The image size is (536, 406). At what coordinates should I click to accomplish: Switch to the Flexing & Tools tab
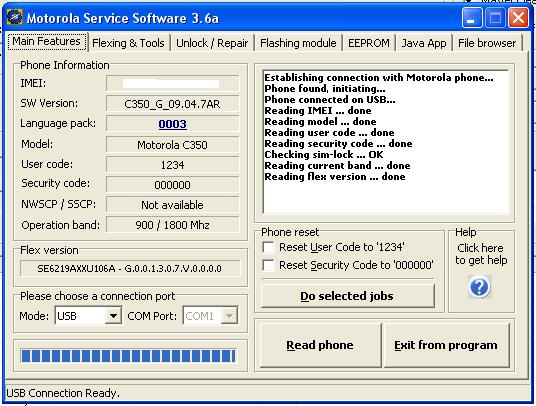tap(129, 43)
